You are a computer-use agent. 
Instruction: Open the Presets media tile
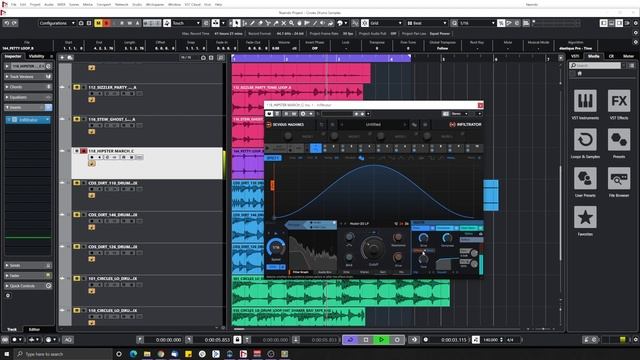coord(619,140)
